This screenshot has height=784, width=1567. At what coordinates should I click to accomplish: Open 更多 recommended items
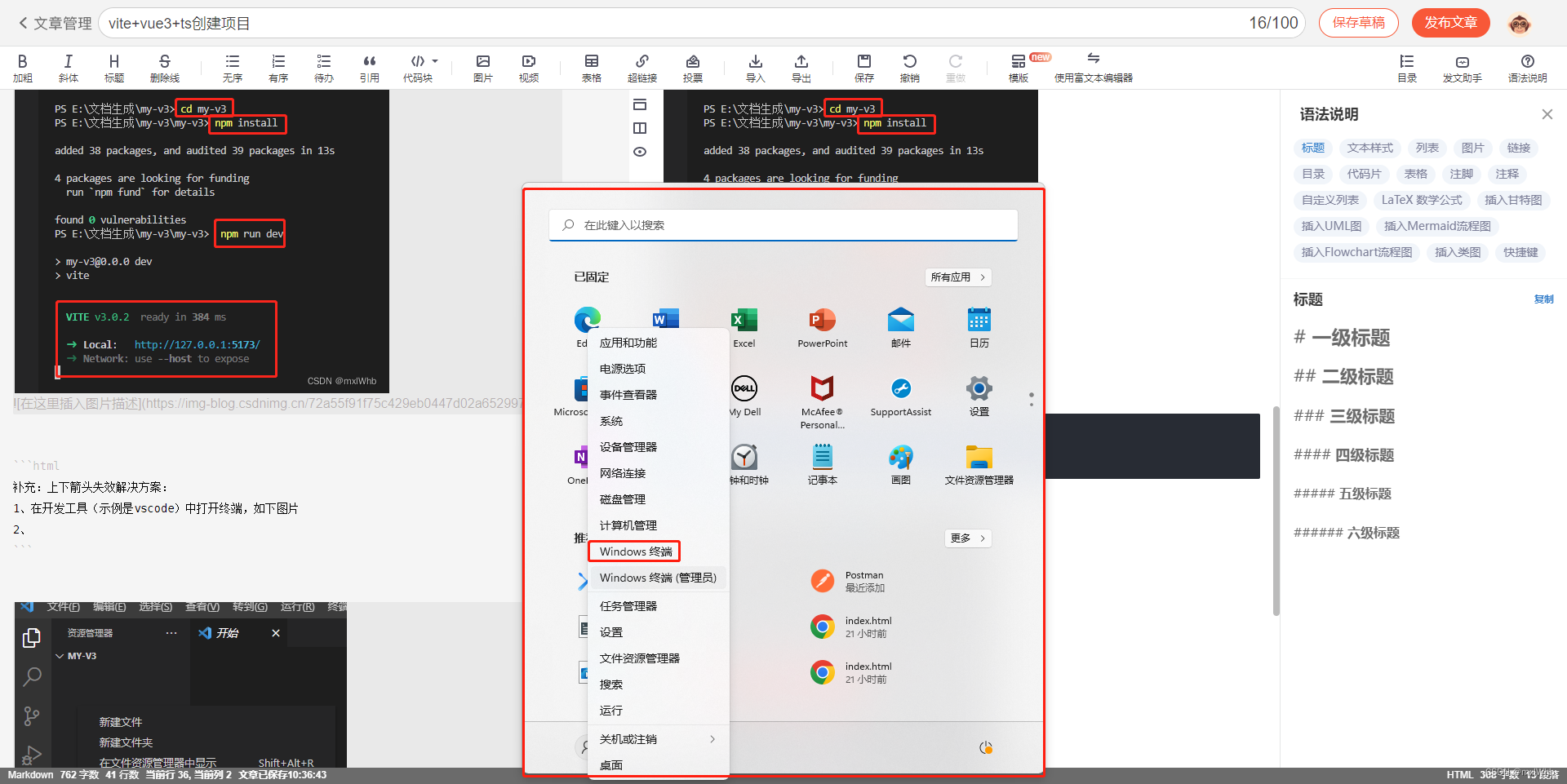click(x=968, y=538)
